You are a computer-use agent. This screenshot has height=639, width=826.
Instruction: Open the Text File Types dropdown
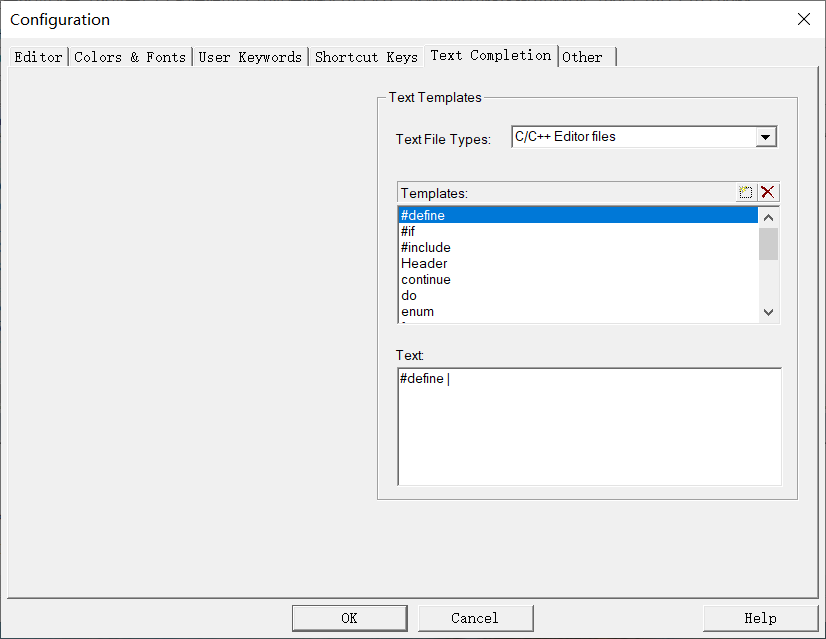(766, 137)
